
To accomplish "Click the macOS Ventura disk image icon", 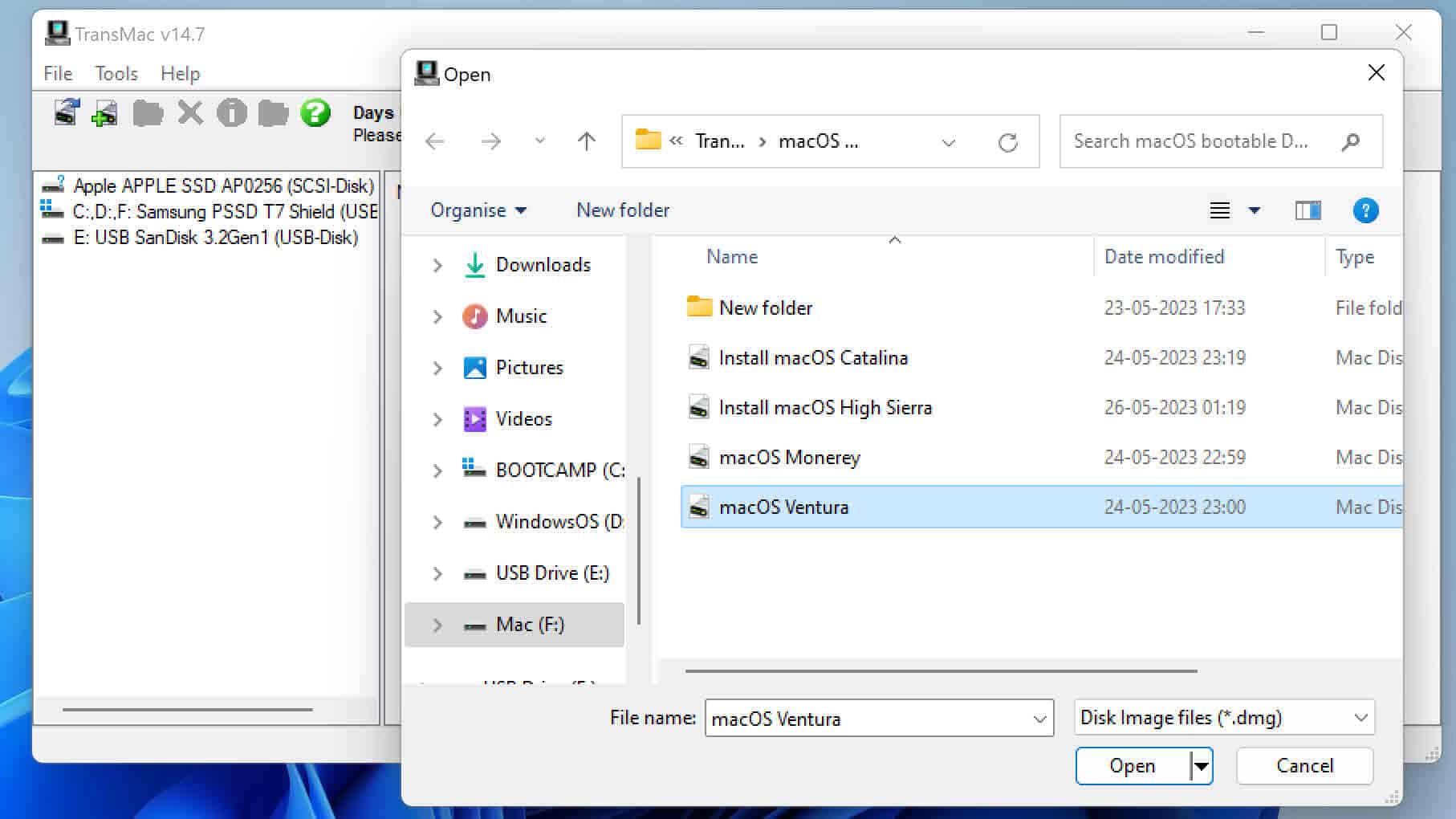I will click(x=699, y=507).
